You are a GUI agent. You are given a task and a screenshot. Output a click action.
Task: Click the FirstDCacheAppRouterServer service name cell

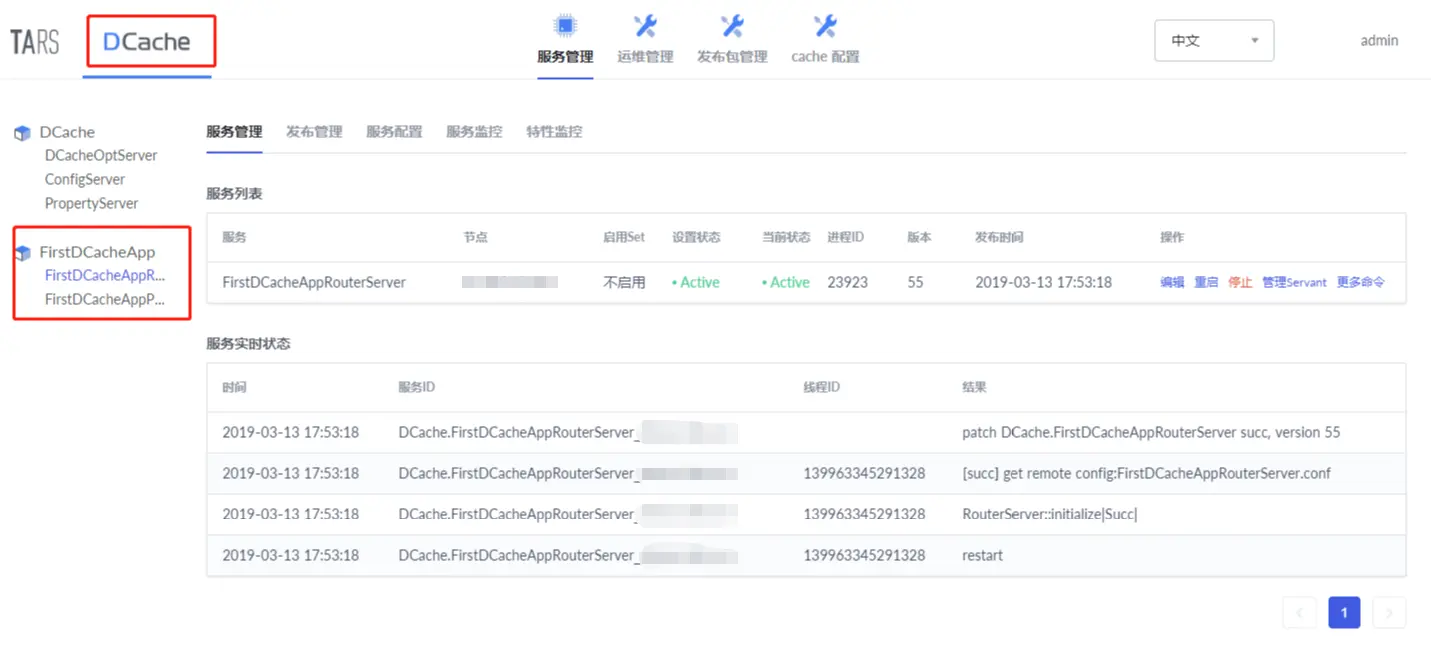click(x=314, y=283)
